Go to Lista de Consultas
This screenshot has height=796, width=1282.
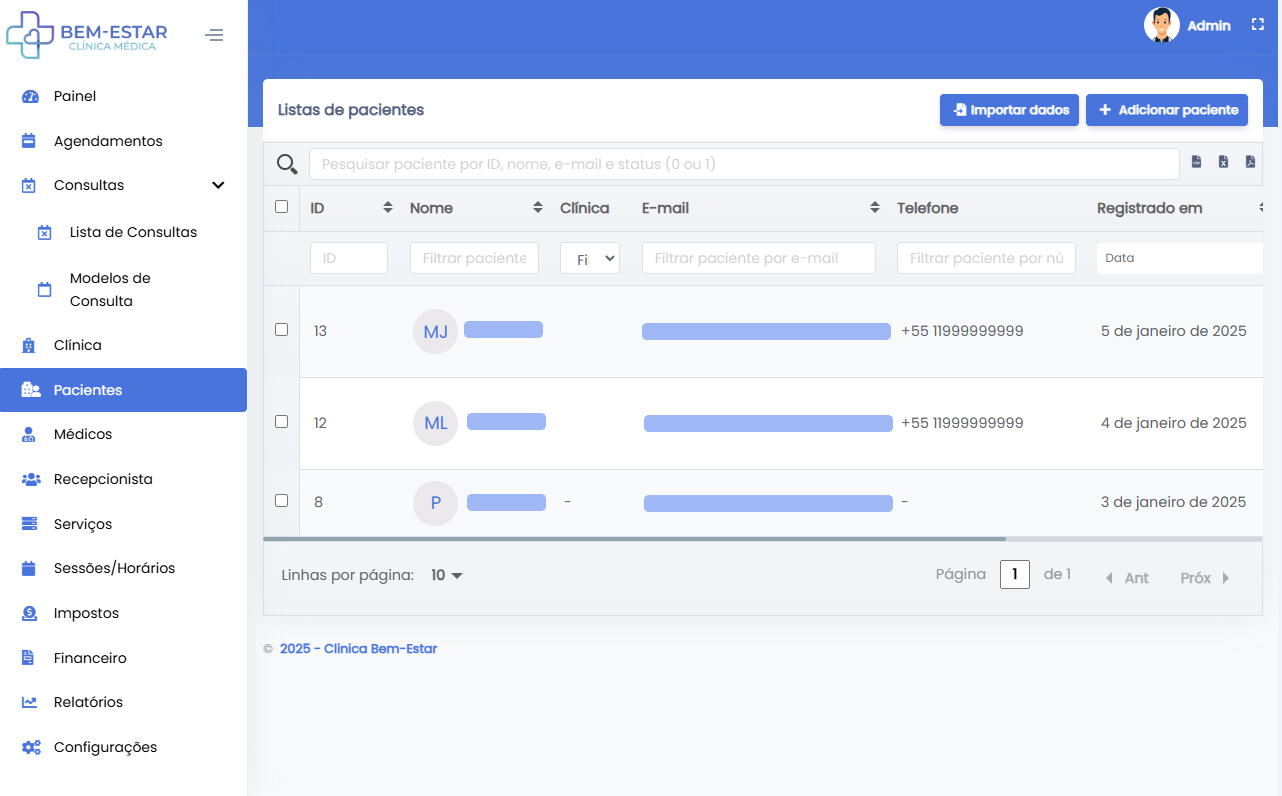click(x=133, y=232)
